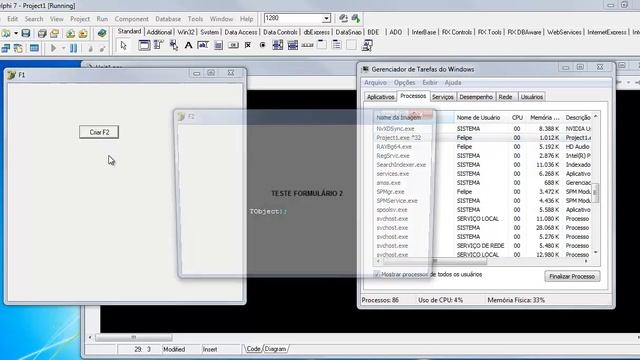The image size is (640, 360).
Task: Select the CheckBox component icon
Action: [248, 45]
